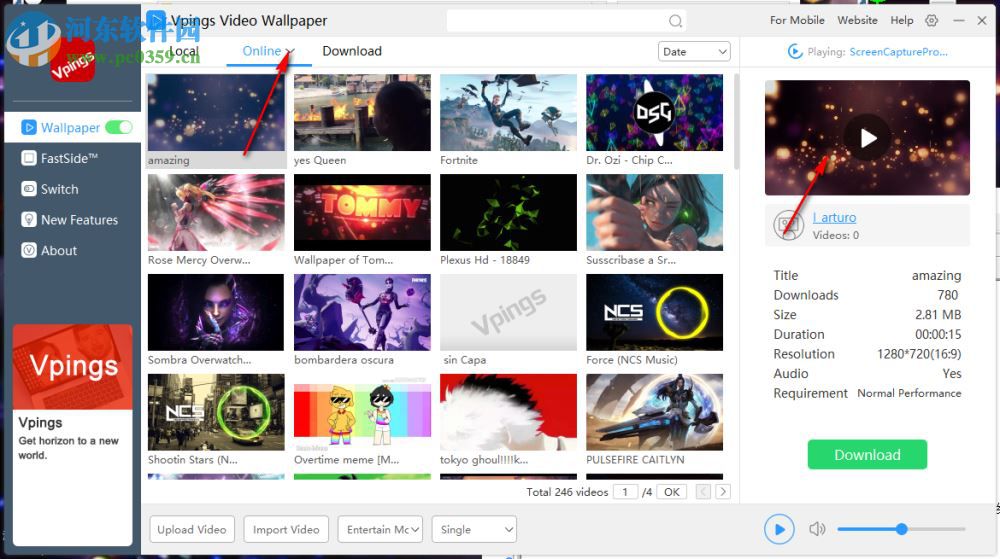This screenshot has height=559, width=1000.
Task: Open the Entertain Mode dropdown
Action: pos(380,529)
